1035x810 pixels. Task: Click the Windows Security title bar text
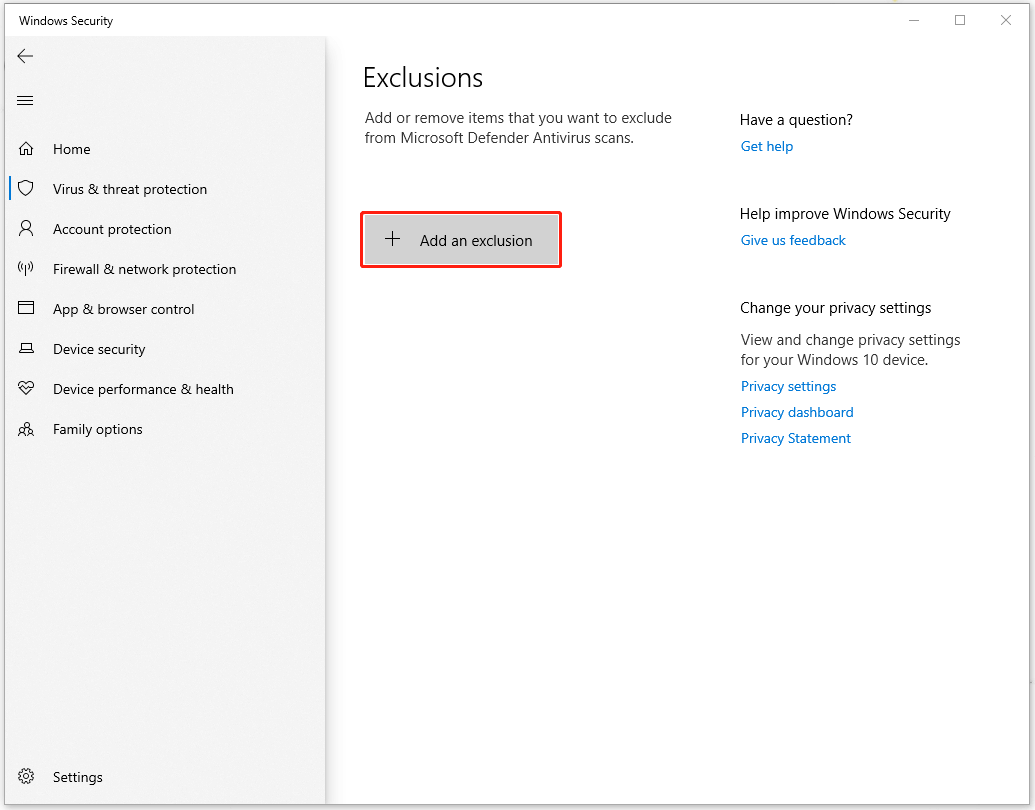tap(65, 20)
